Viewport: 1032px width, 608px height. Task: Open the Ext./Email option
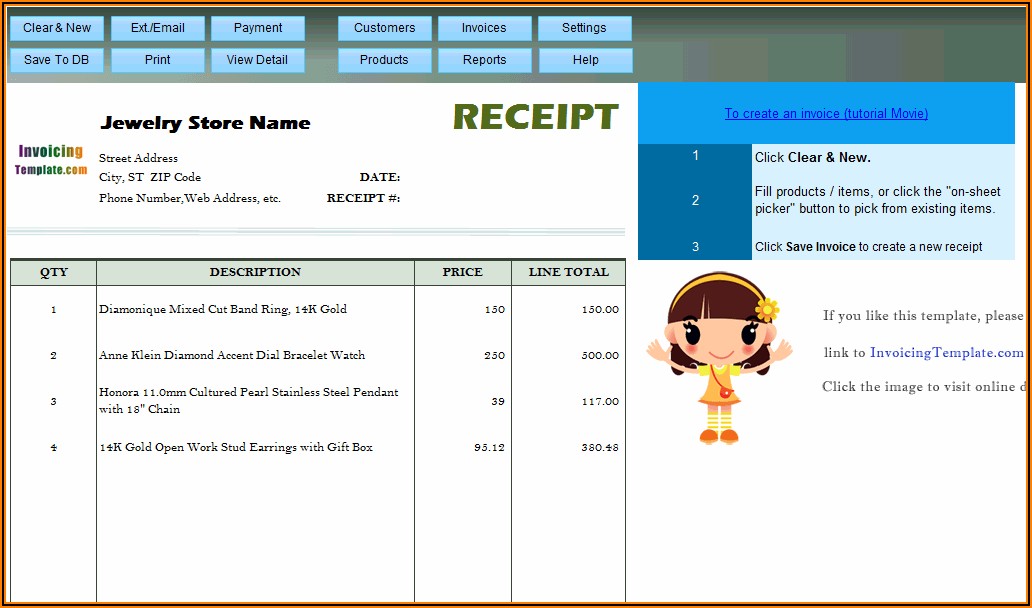pyautogui.click(x=158, y=28)
